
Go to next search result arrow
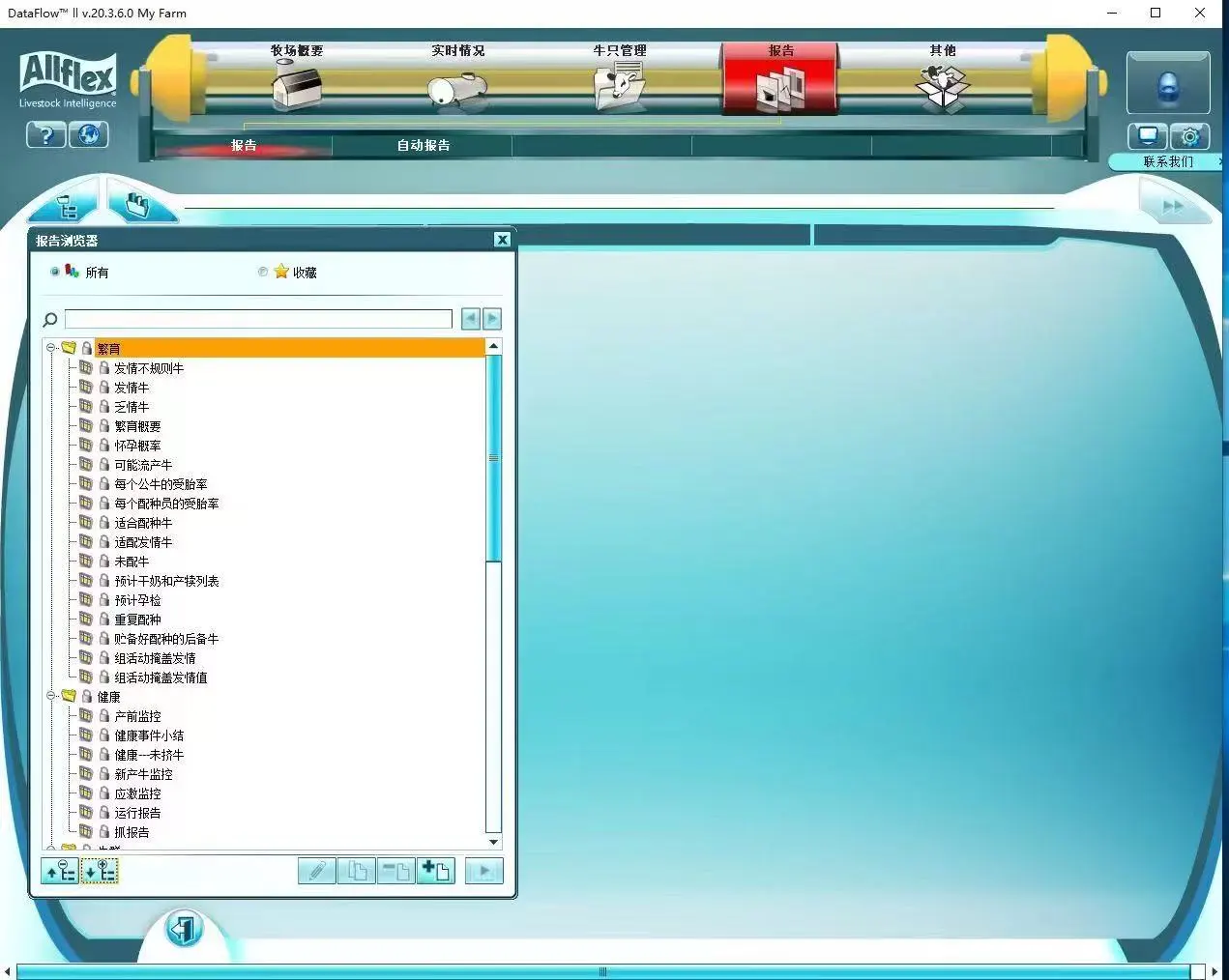pyautogui.click(x=492, y=319)
